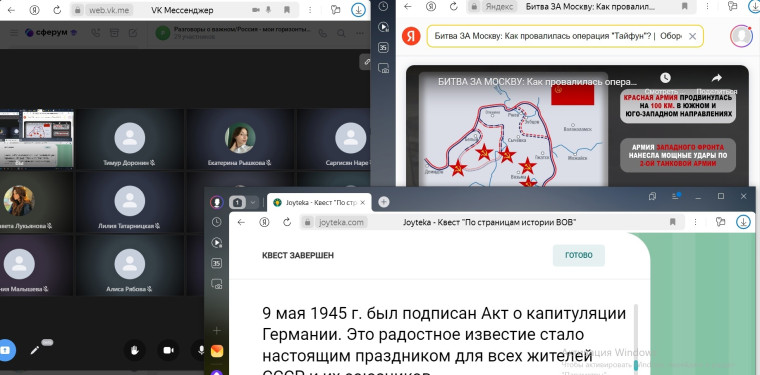
Task: Add a sidebar app with the plus icon
Action: pos(217,330)
